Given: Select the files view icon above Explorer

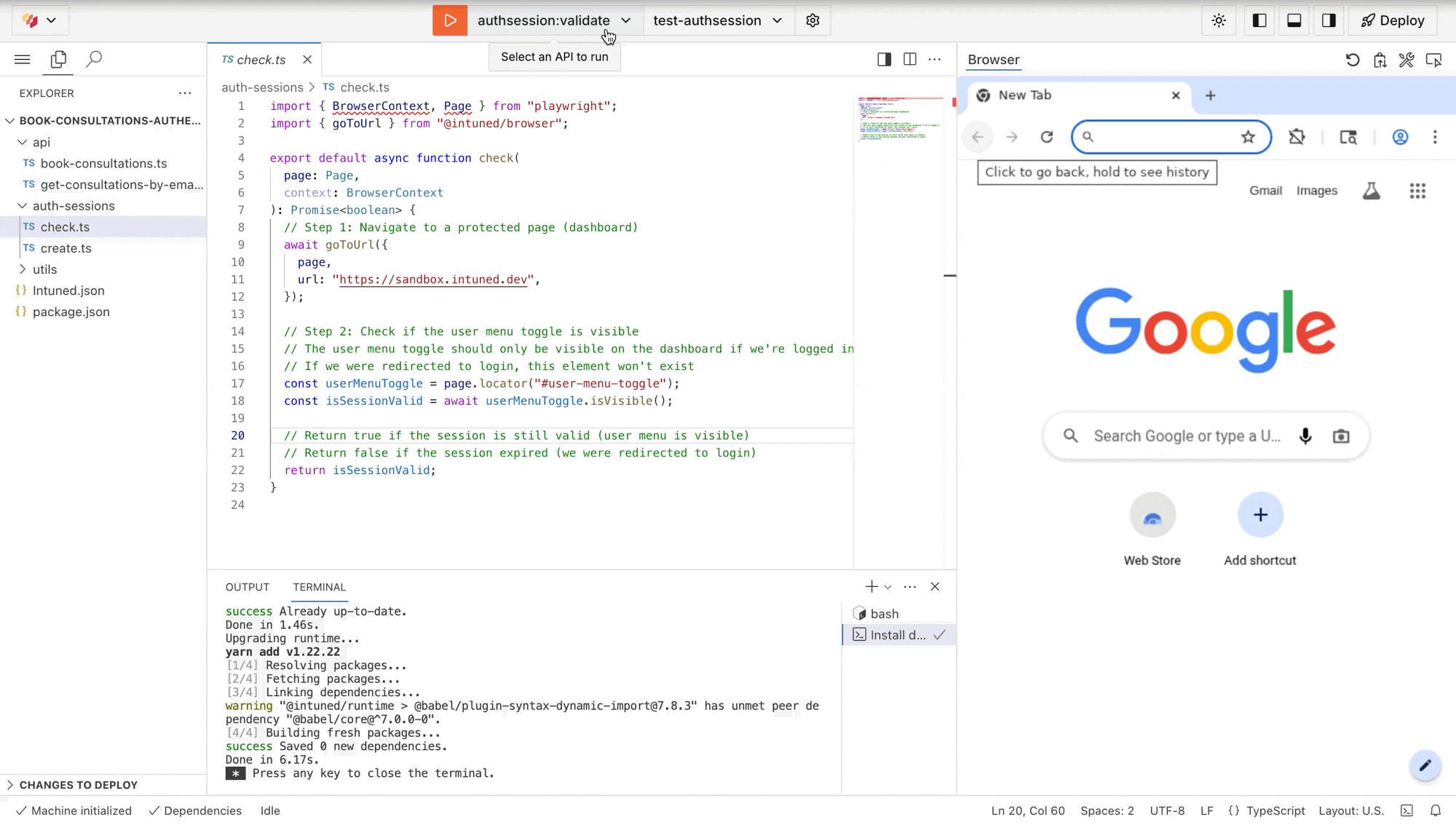Looking at the screenshot, I should pyautogui.click(x=58, y=59).
